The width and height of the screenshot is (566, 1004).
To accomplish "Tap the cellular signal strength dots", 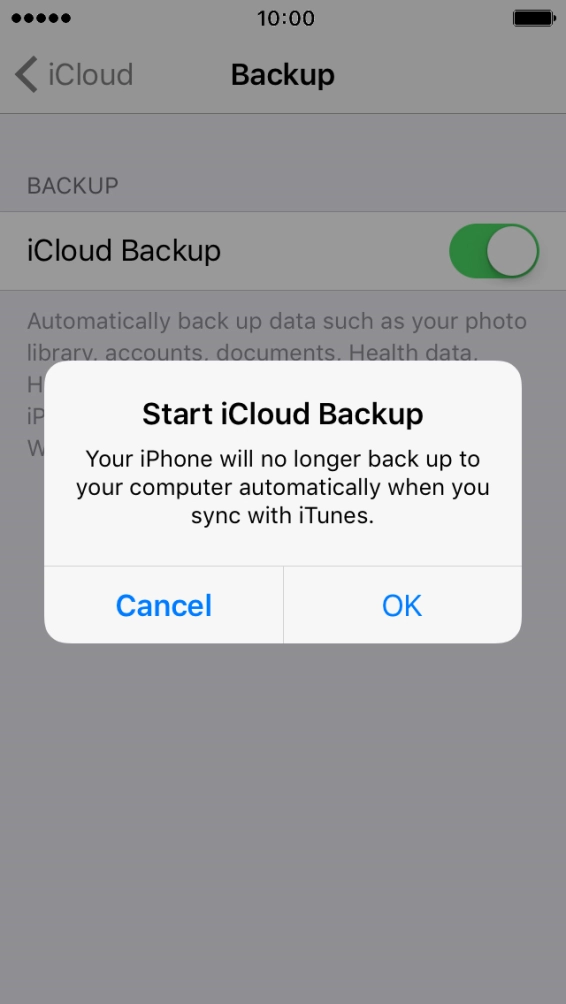I will click(x=41, y=18).
